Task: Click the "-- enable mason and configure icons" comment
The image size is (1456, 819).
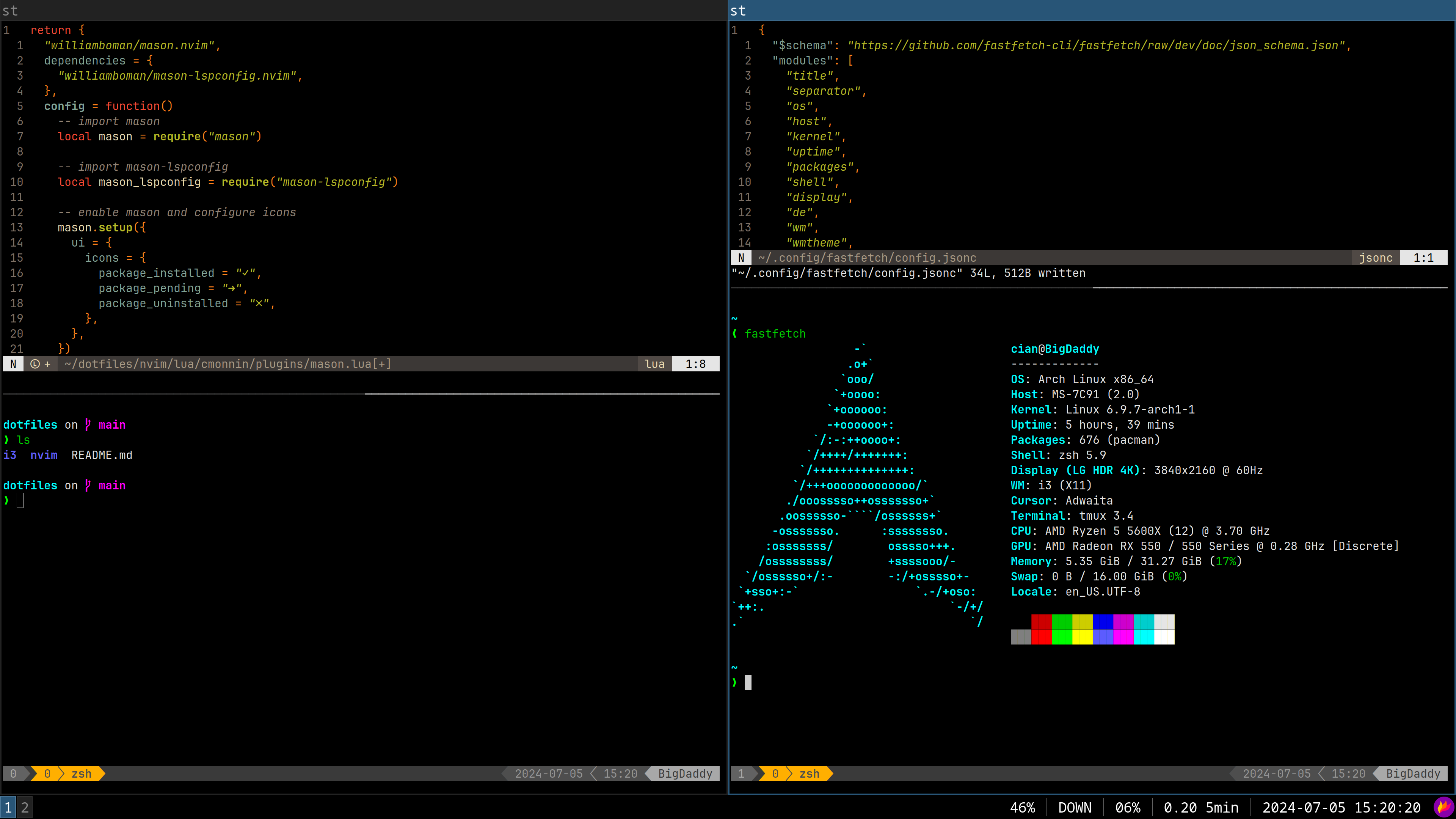Action: [x=177, y=213]
